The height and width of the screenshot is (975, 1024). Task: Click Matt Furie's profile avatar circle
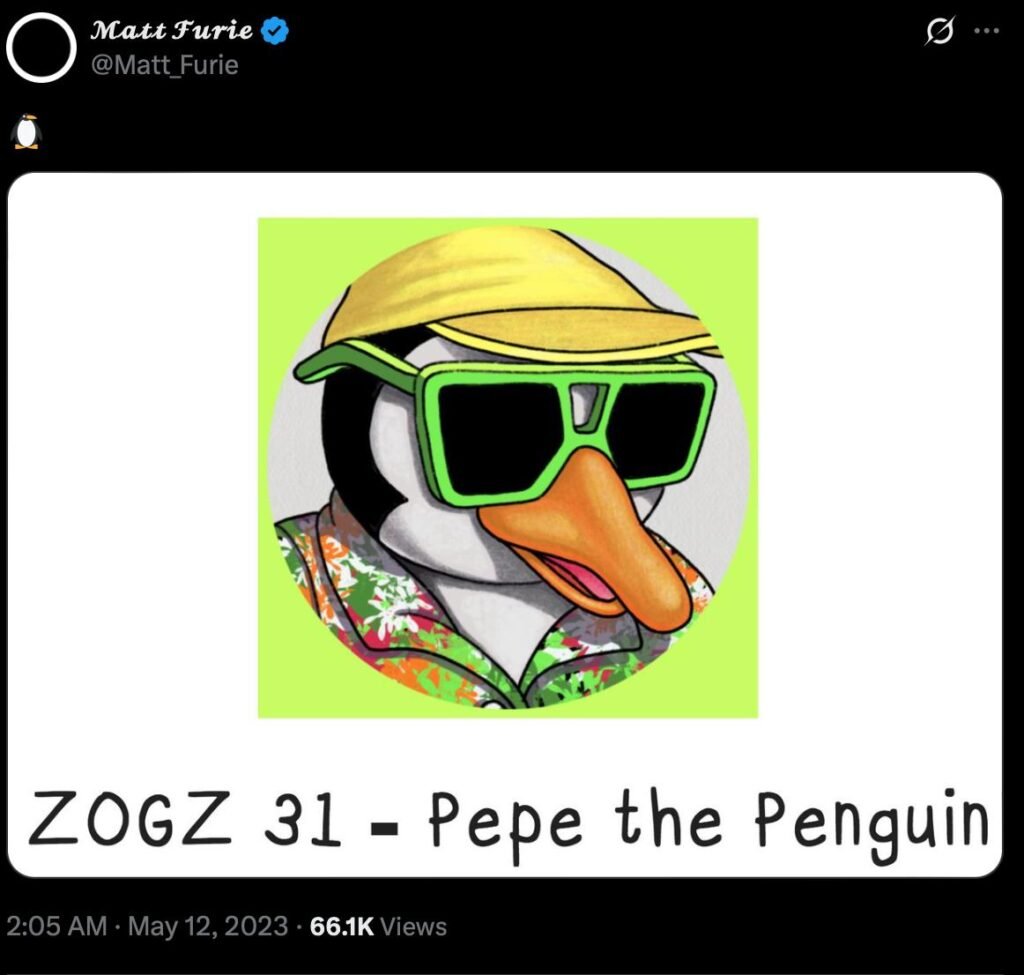pos(41,48)
